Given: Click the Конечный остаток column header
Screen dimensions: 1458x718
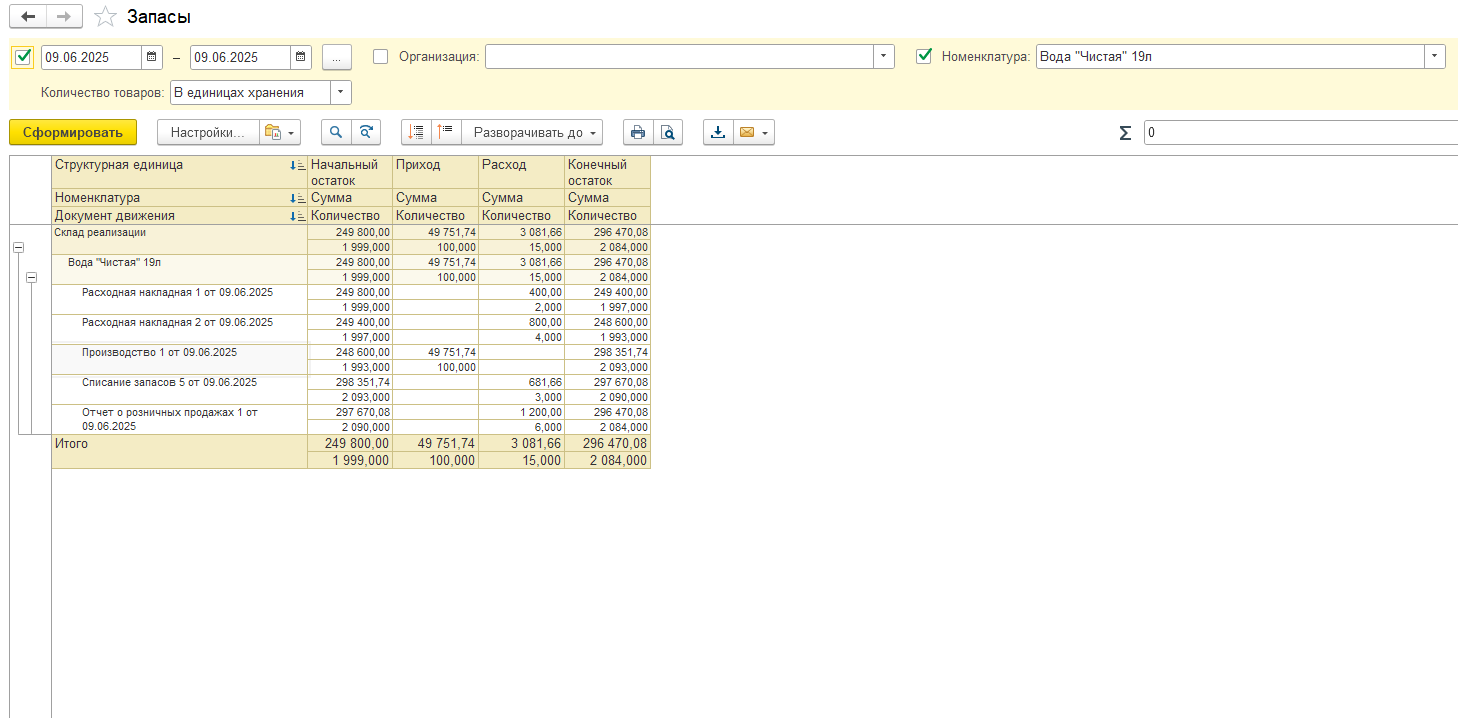Looking at the screenshot, I should [x=607, y=172].
